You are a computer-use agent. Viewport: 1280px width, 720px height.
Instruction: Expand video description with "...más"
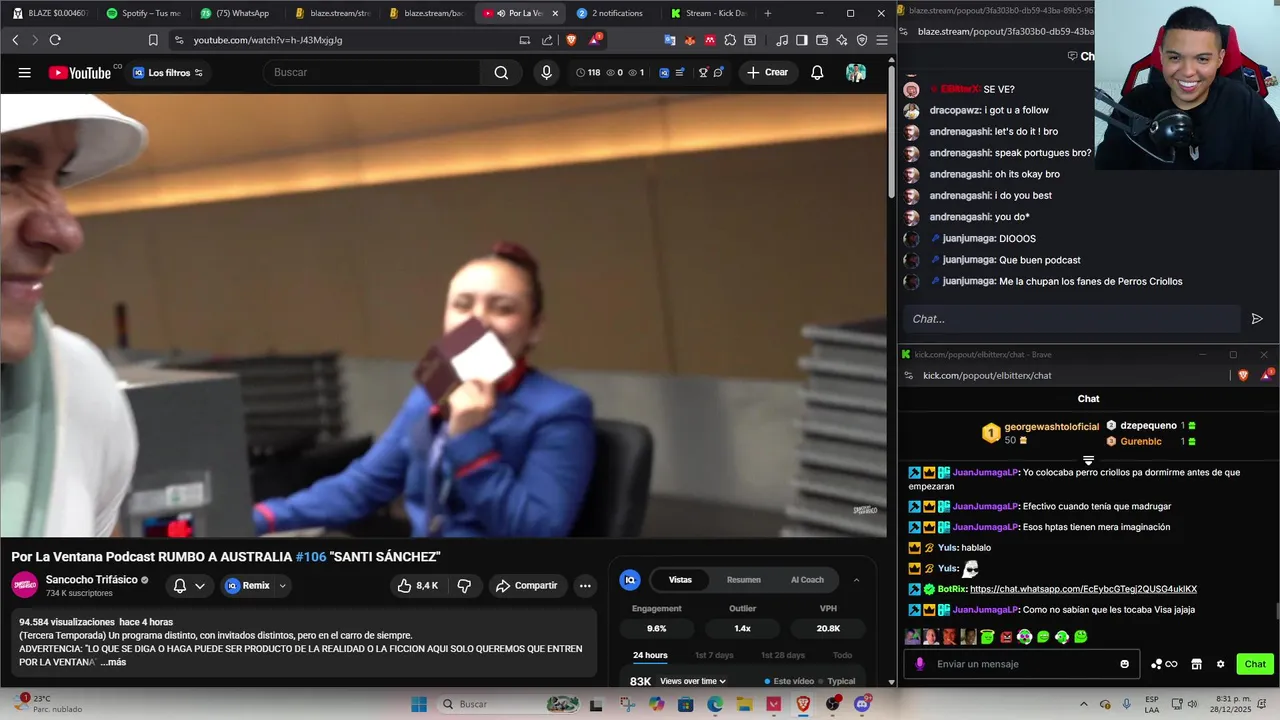[x=113, y=662]
